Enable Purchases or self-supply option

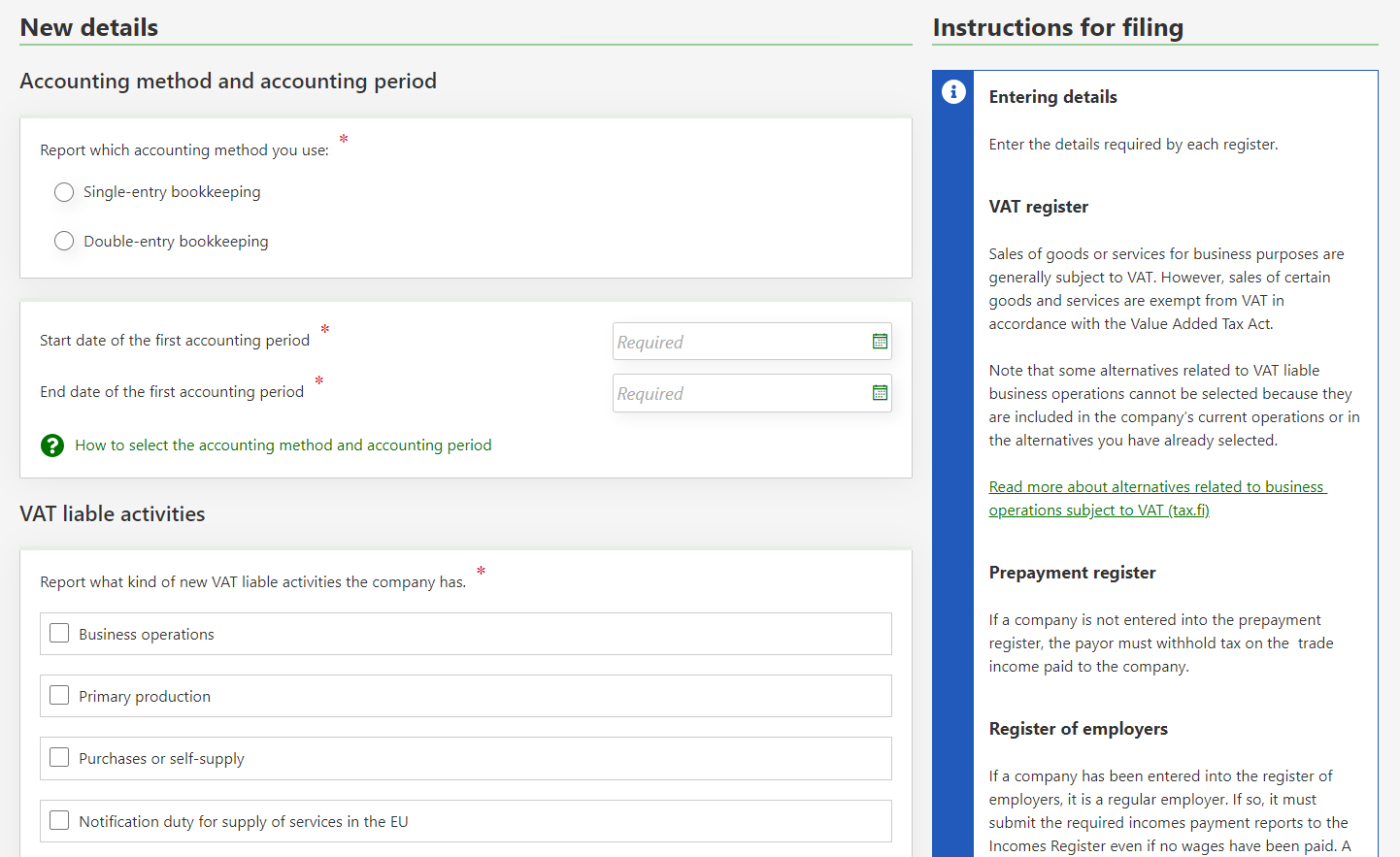click(x=59, y=758)
